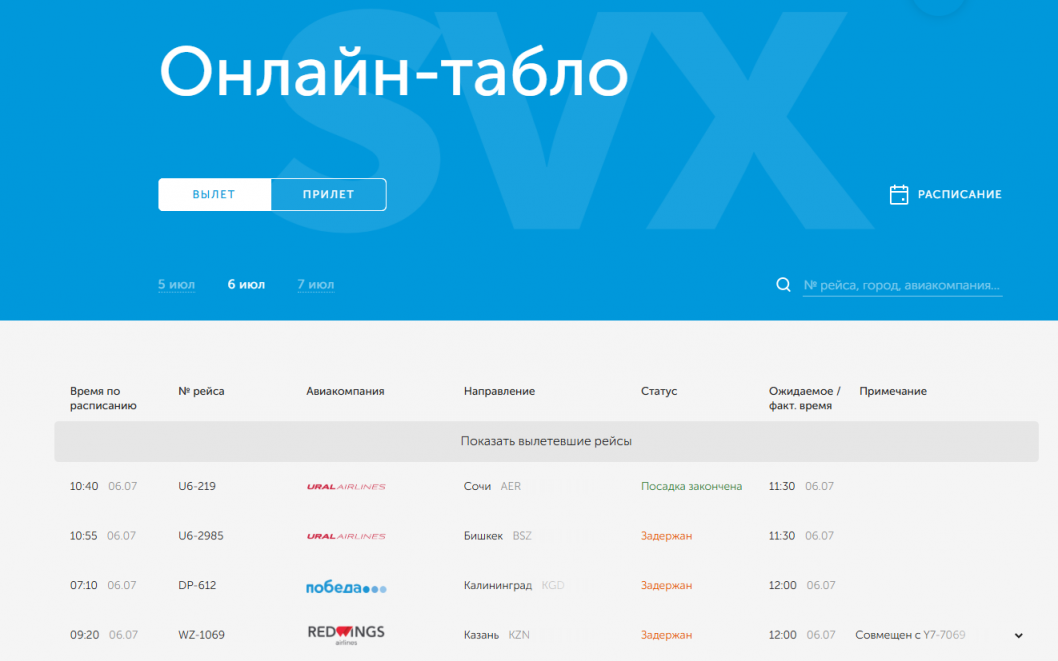Click the Онлайн-табло page heading

pos(394,72)
